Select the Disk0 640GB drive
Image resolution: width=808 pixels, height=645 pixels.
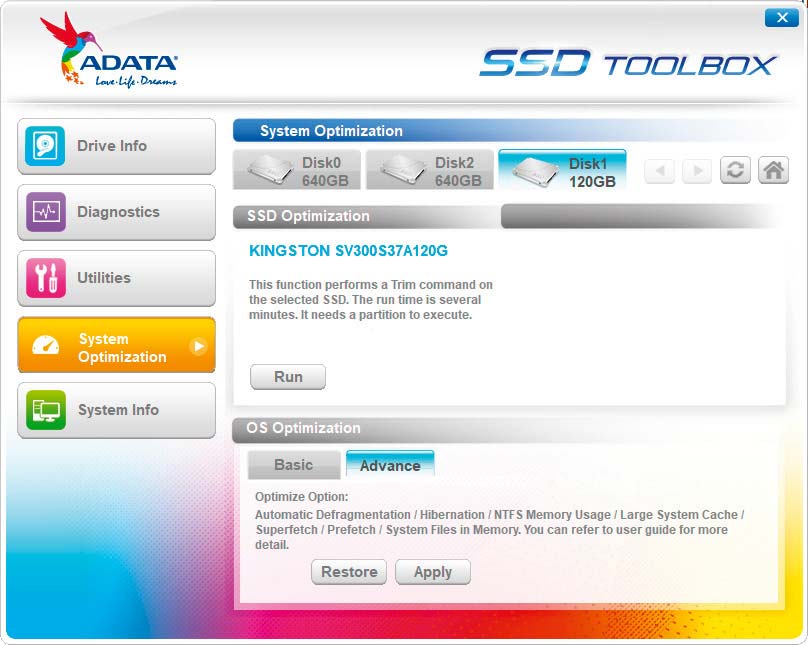pos(297,170)
